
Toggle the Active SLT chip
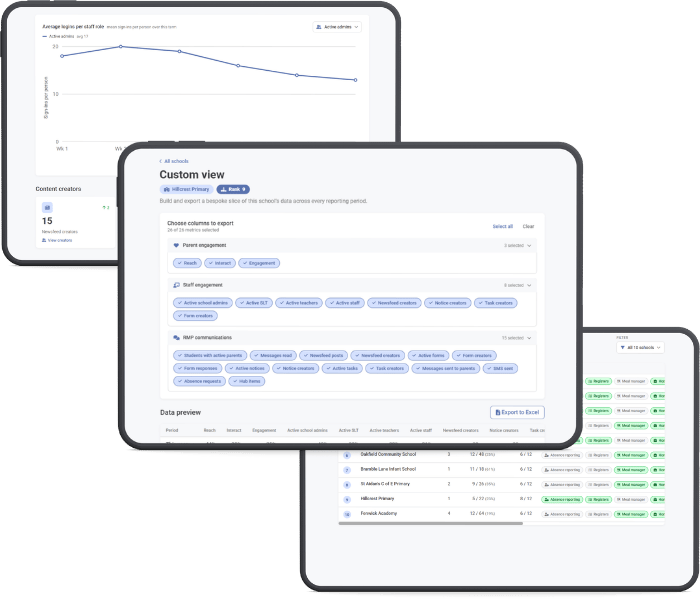coord(254,303)
